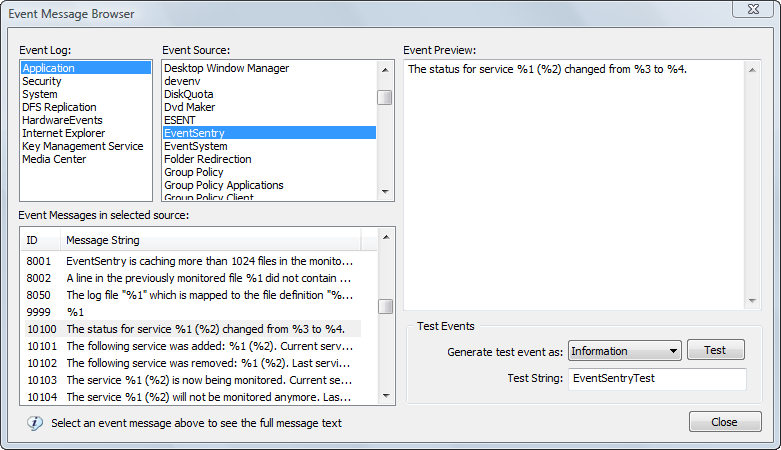Select Folder Redirection source

click(269, 159)
